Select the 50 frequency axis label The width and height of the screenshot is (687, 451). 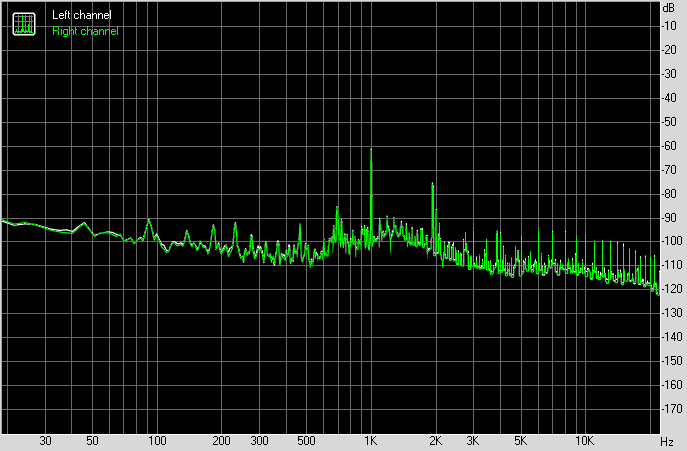(92, 440)
